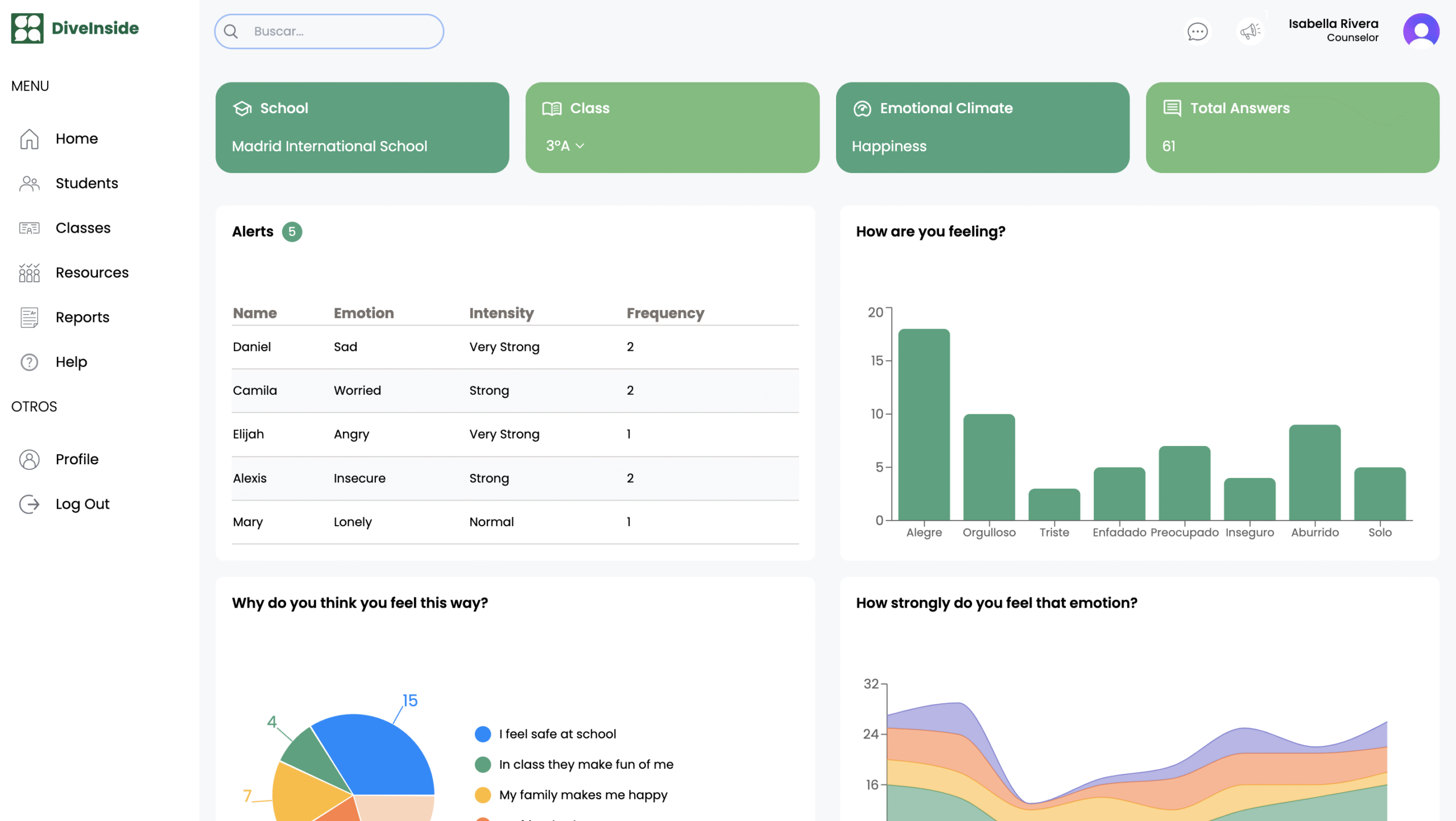Viewport: 1456px width, 821px height.
Task: Click the DiveInside logo icon
Action: (x=27, y=28)
